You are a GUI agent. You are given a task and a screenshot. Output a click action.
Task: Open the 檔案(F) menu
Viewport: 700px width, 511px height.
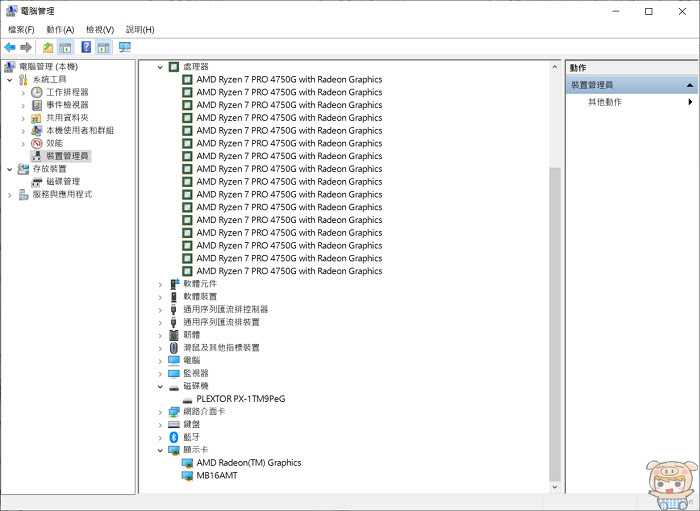[x=21, y=29]
